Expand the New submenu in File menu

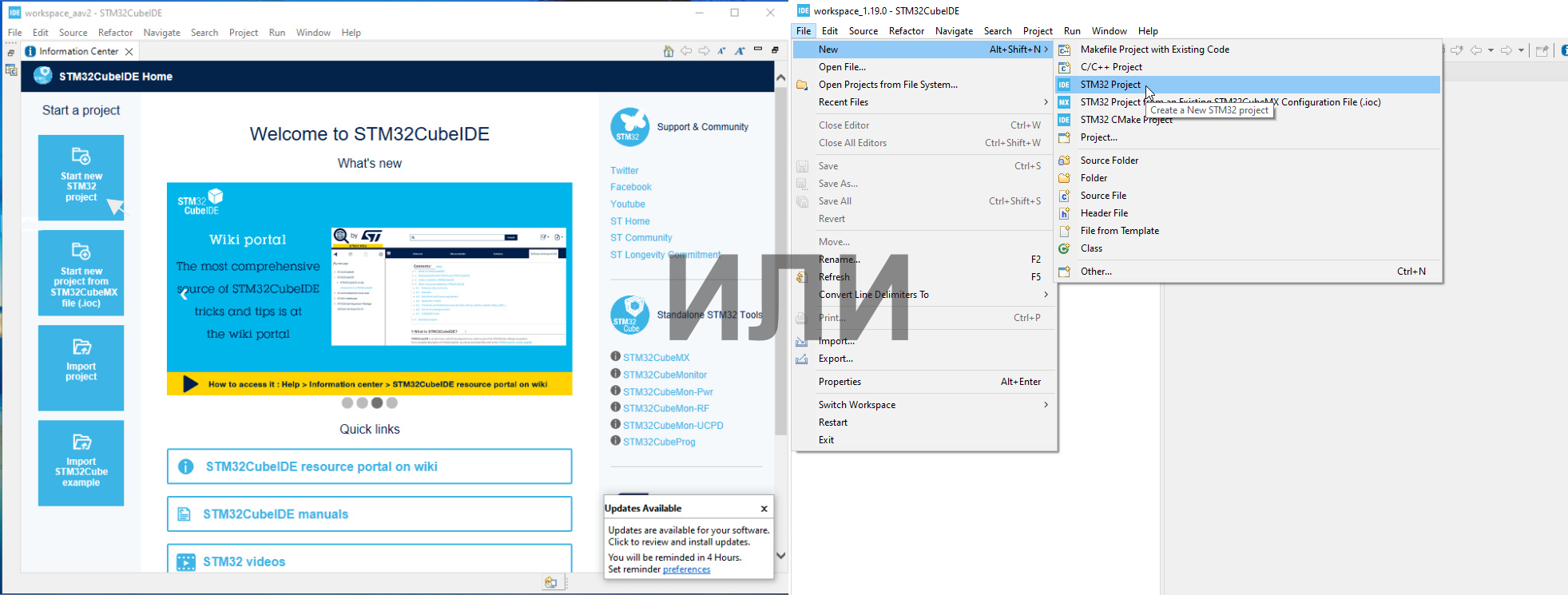tap(924, 50)
